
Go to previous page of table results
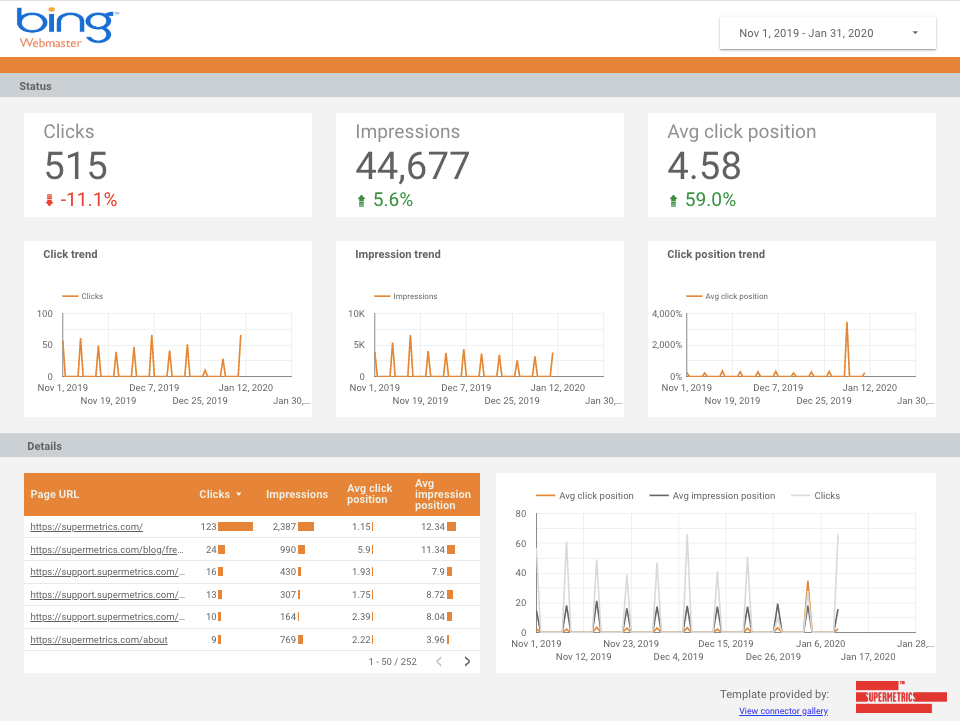pyautogui.click(x=438, y=661)
